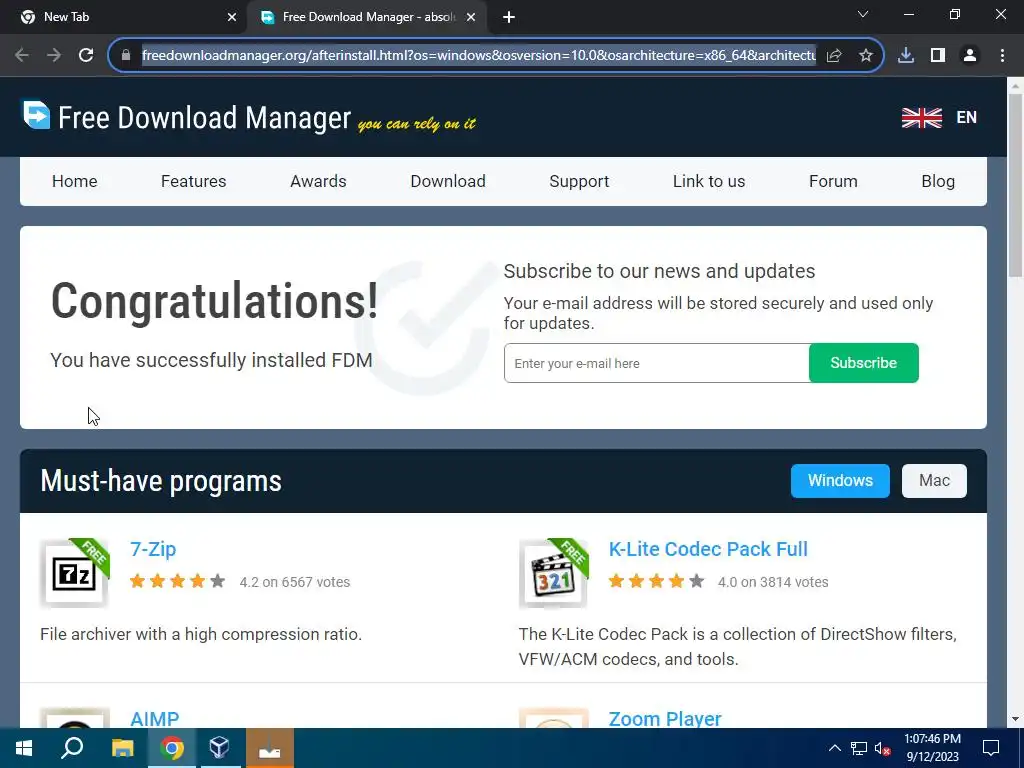Close the Free Download Manager tab
This screenshot has height=768, width=1024.
[471, 17]
